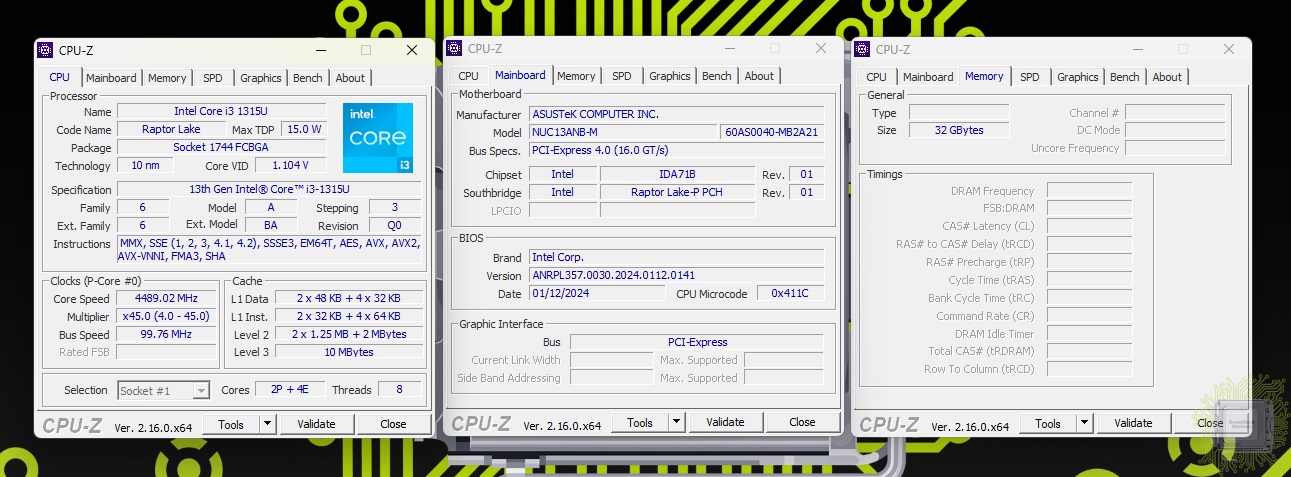1291x477 pixels.
Task: Select the CPU tab in left window
Action: click(x=60, y=77)
